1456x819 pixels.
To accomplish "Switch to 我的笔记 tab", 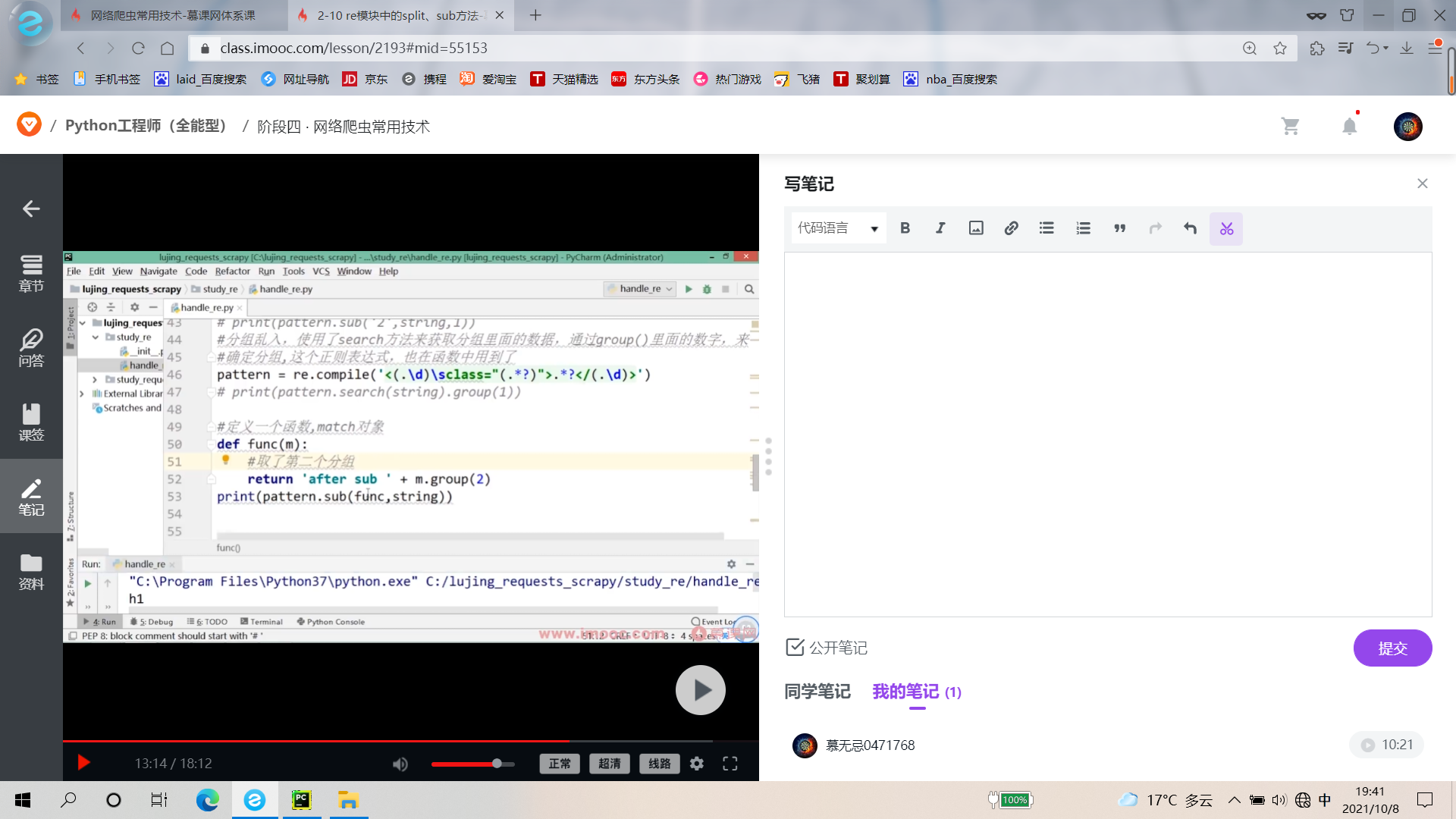I will click(x=917, y=692).
